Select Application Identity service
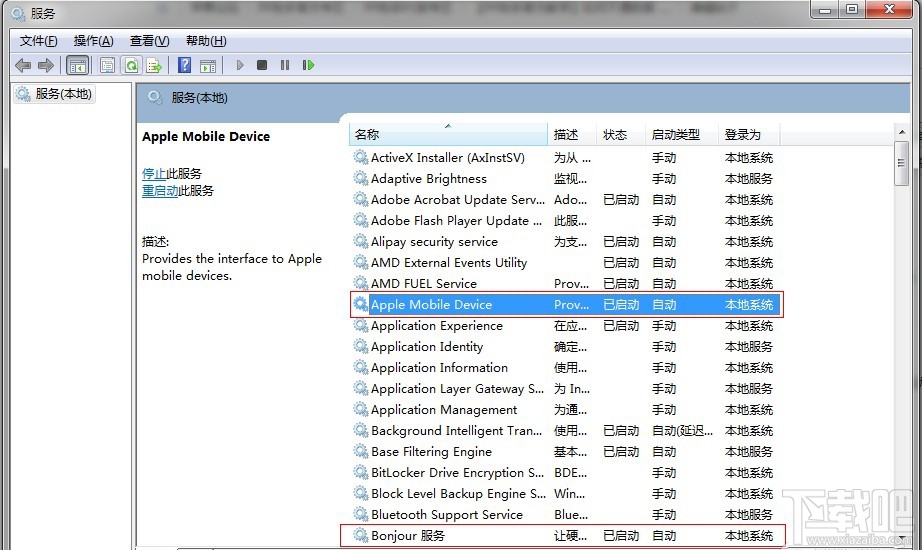Image resolution: width=922 pixels, height=550 pixels. tap(566, 347)
